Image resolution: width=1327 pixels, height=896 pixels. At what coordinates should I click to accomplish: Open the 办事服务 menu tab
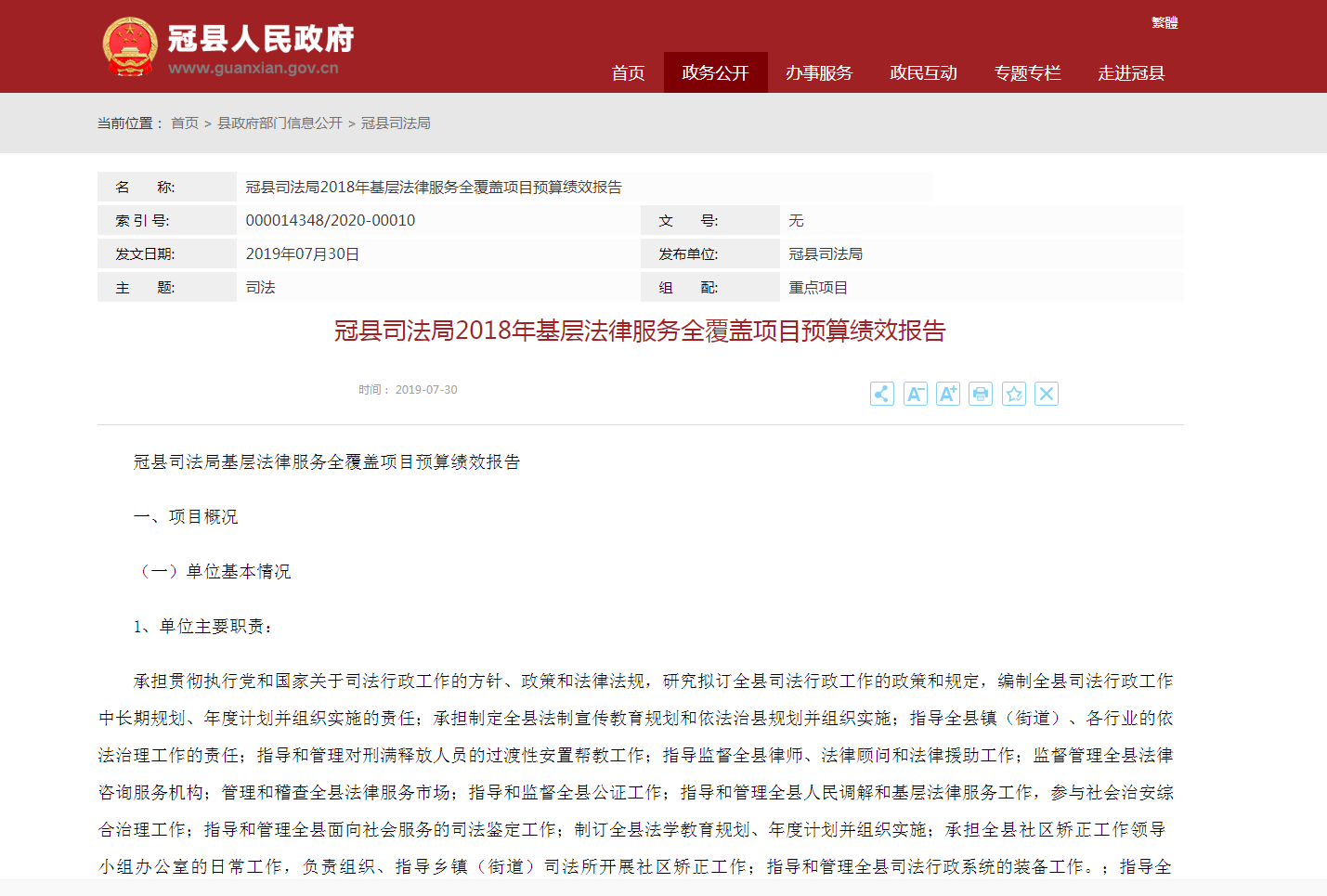pos(819,72)
